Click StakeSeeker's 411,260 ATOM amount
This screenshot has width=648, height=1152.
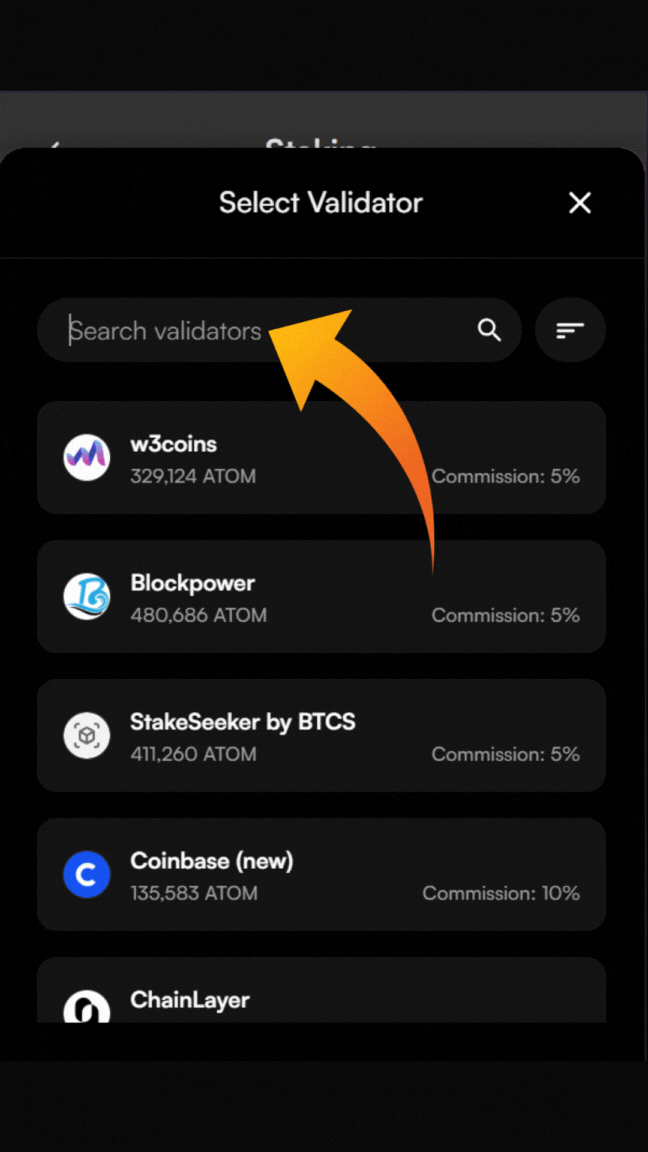click(x=193, y=754)
